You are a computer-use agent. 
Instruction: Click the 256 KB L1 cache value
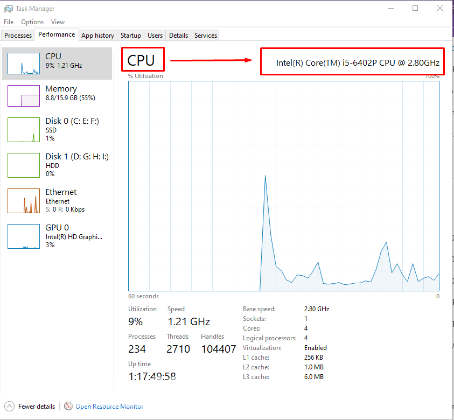314,357
